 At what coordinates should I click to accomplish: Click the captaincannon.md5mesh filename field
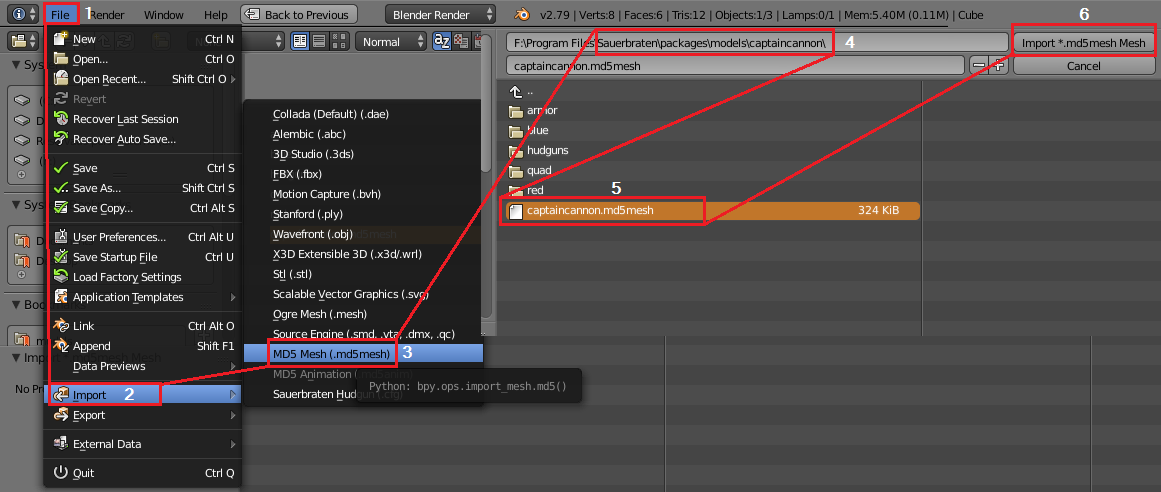click(x=736, y=66)
